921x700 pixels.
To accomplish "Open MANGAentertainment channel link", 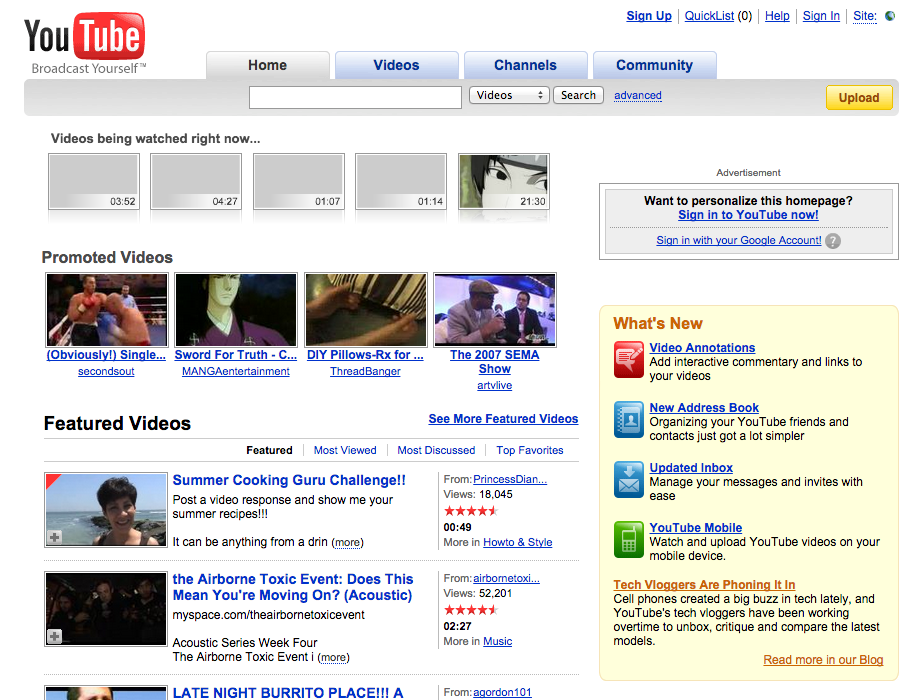I will (x=236, y=371).
